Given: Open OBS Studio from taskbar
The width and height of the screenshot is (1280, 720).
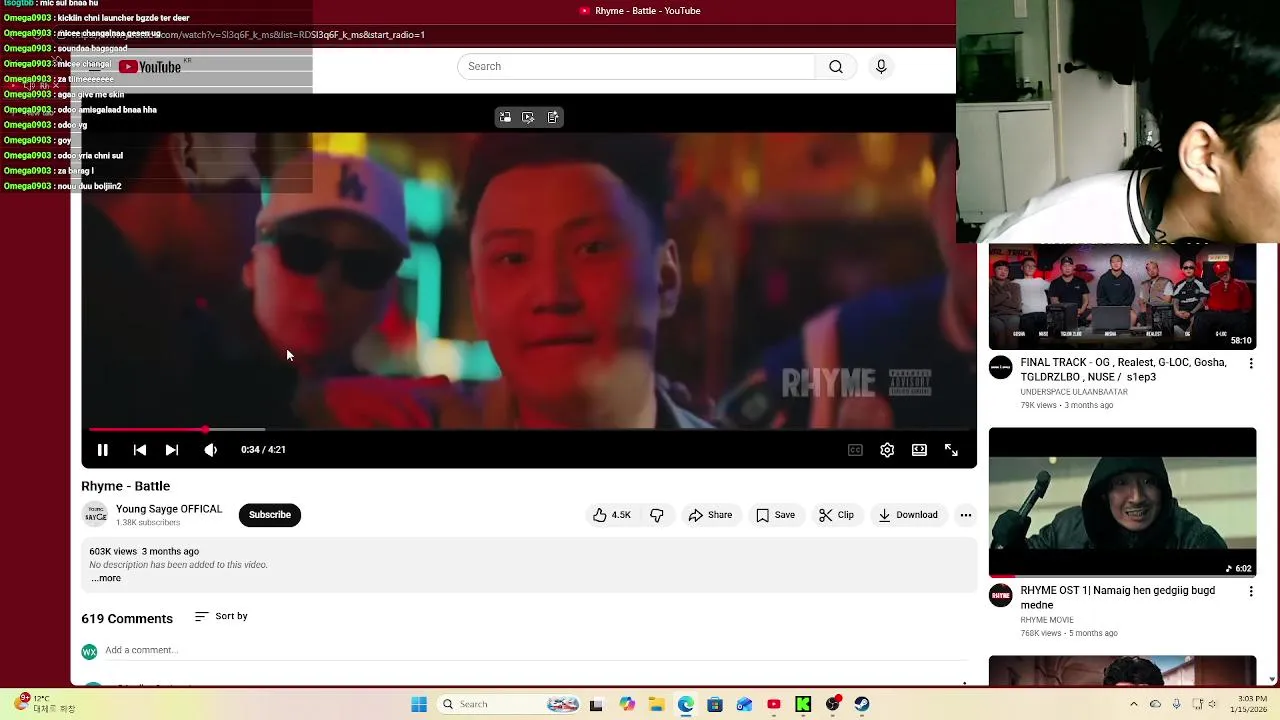Looking at the screenshot, I should coord(833,704).
